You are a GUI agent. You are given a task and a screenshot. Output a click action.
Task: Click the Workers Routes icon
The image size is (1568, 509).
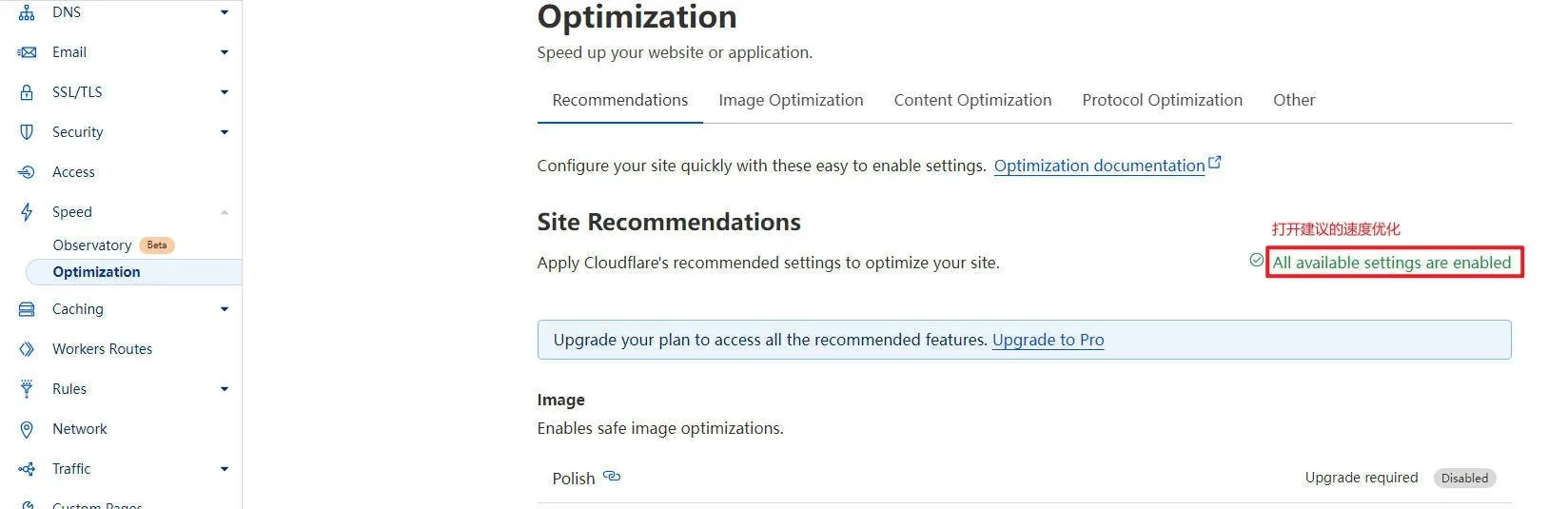[x=27, y=349]
